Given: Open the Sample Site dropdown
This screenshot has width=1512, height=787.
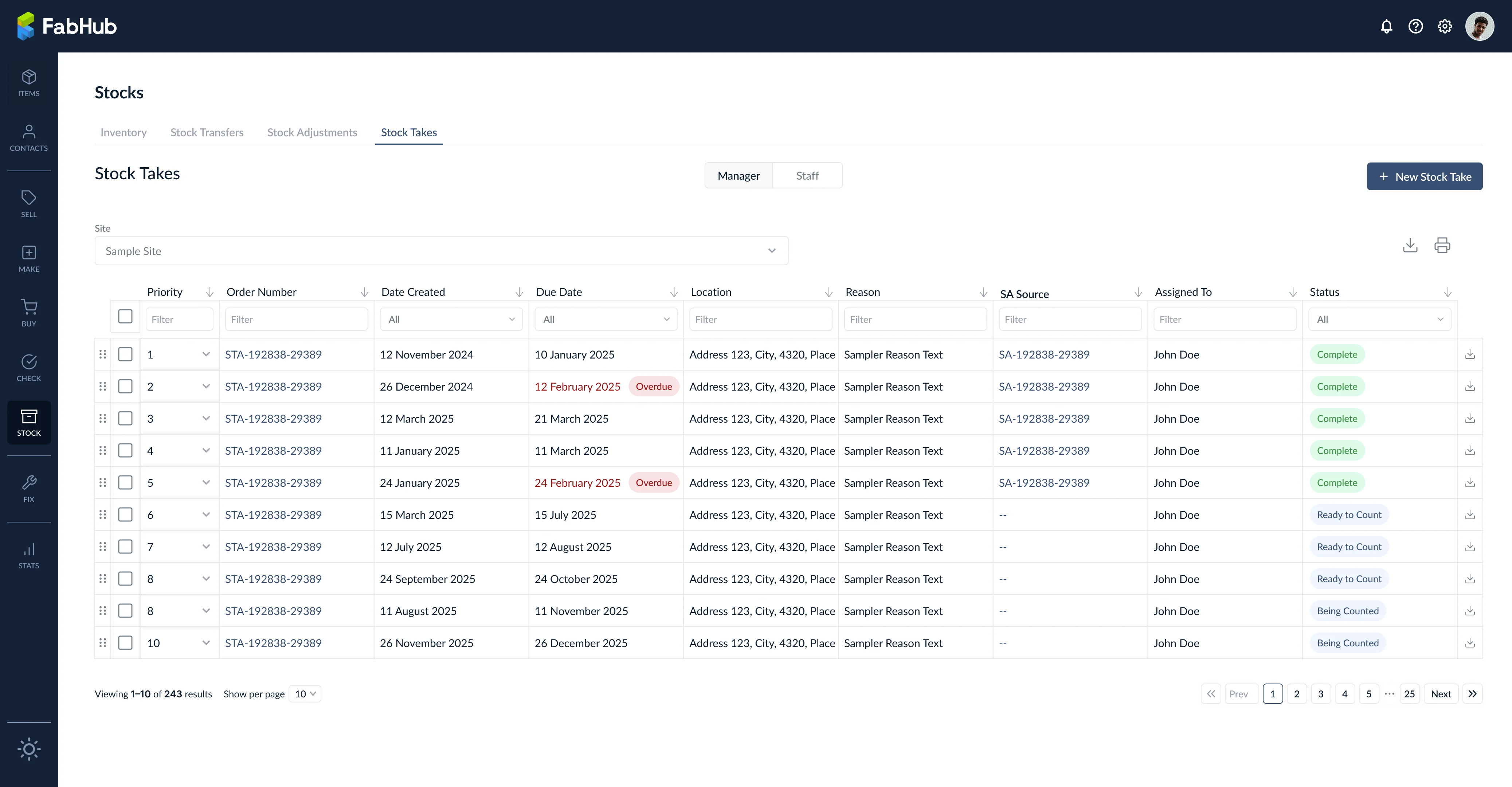Looking at the screenshot, I should (x=441, y=251).
